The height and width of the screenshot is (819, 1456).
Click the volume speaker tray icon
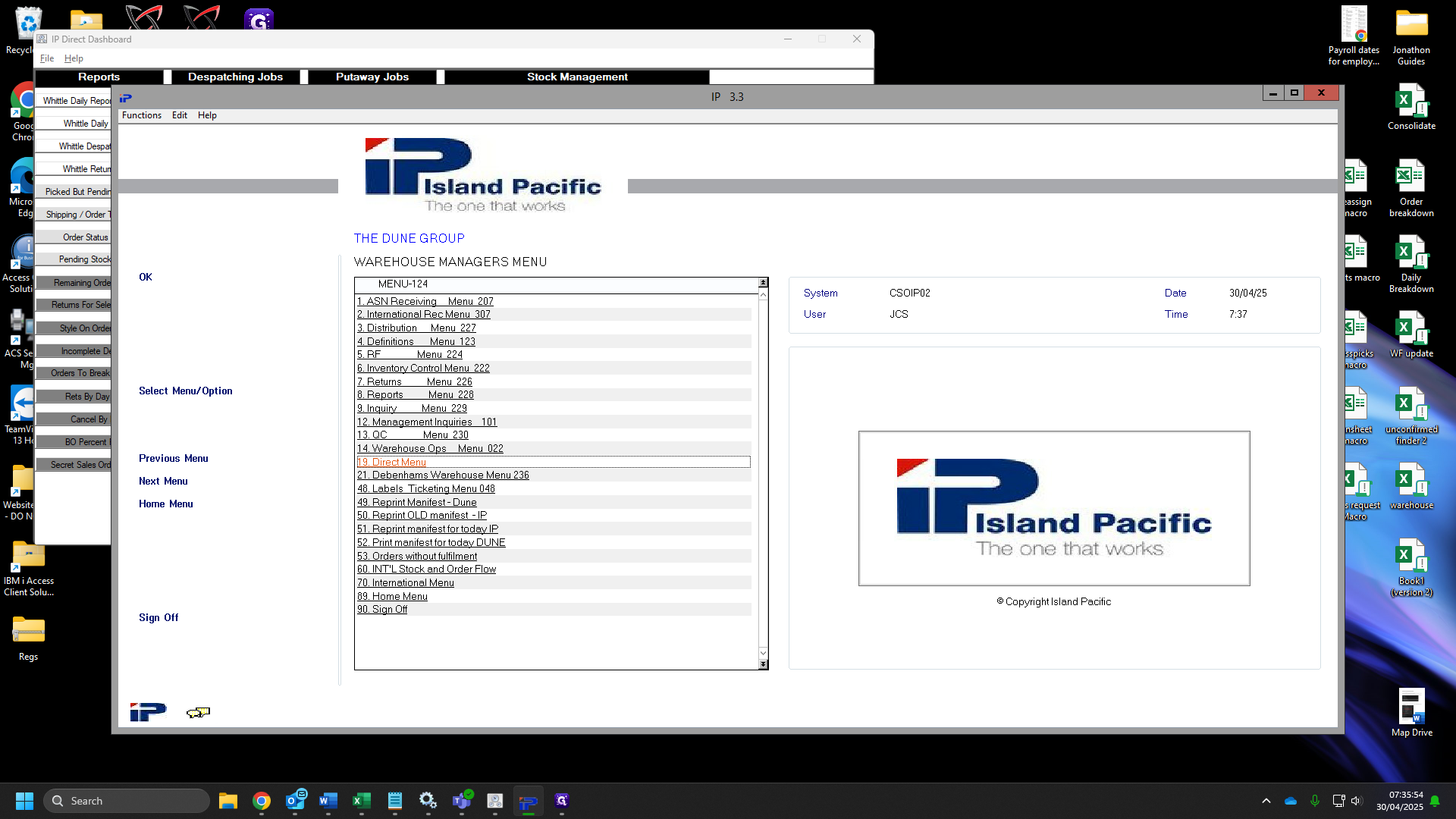pyautogui.click(x=1357, y=801)
